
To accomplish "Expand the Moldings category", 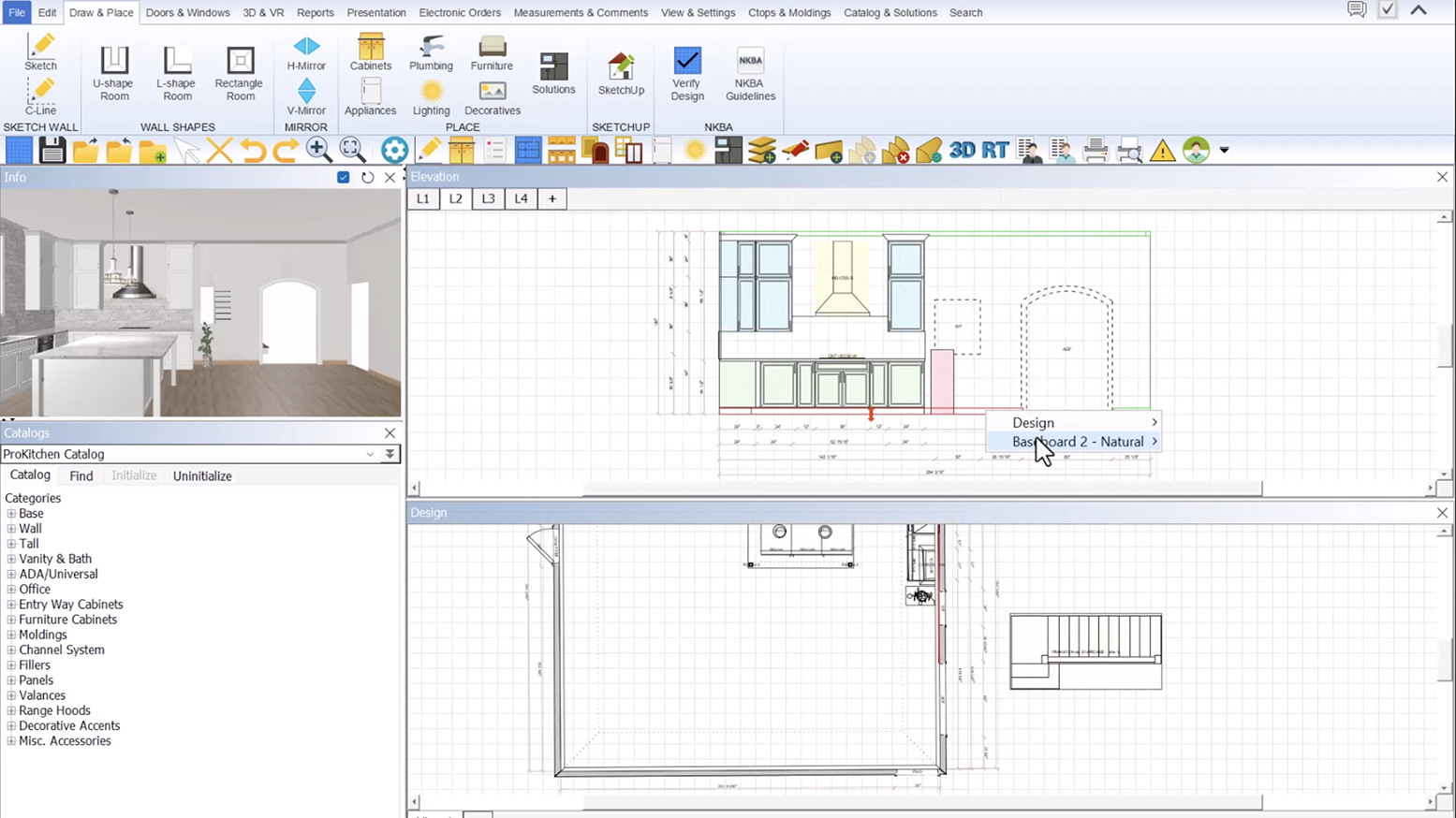I will [x=11, y=635].
